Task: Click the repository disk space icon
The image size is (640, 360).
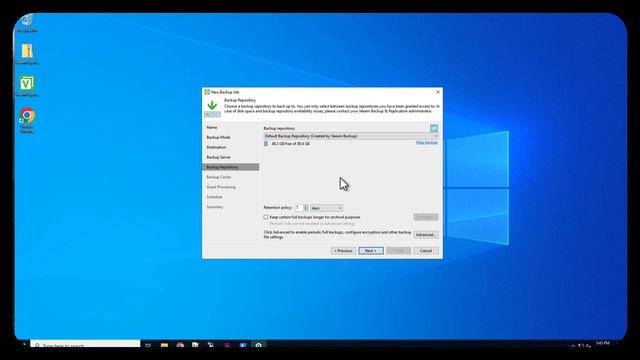Action: pyautogui.click(x=266, y=144)
